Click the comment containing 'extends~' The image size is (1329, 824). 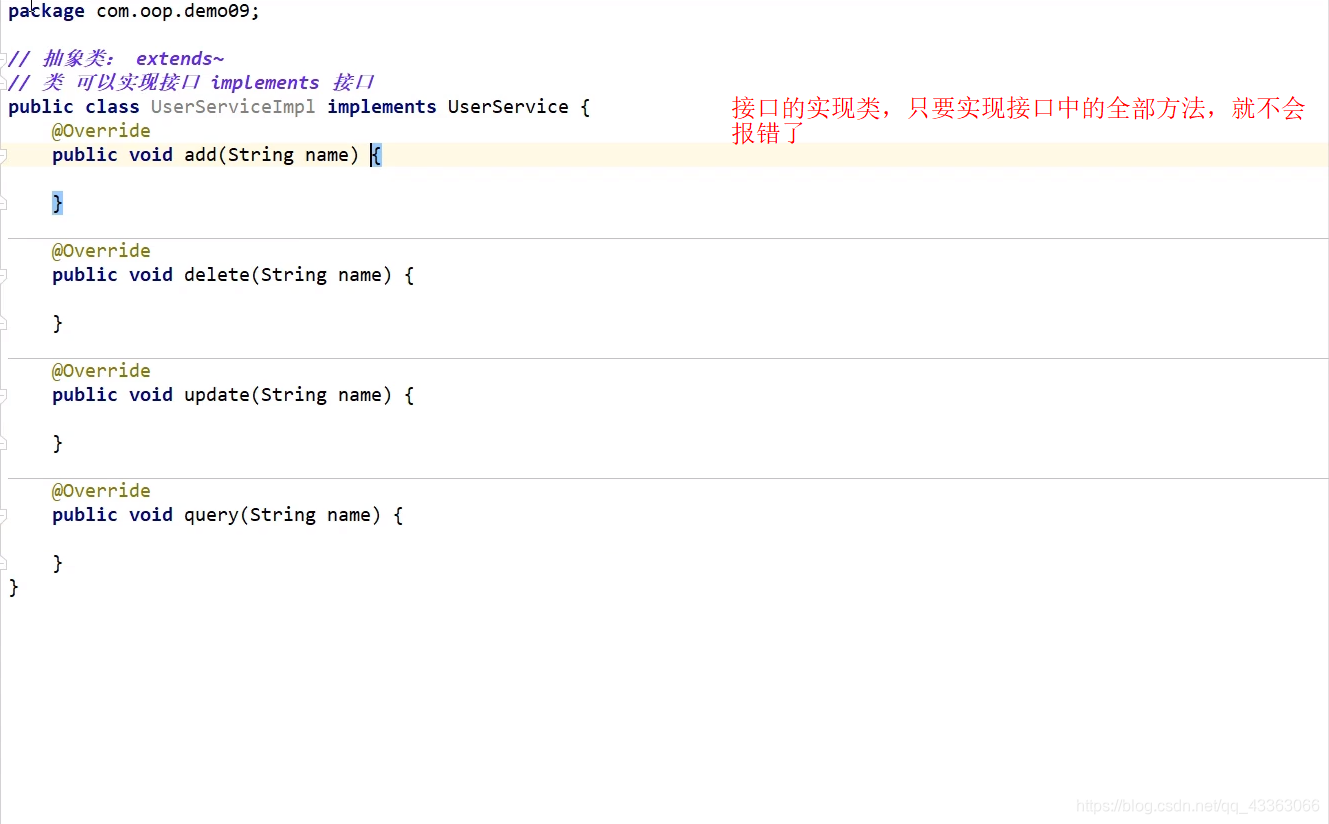pyautogui.click(x=116, y=59)
